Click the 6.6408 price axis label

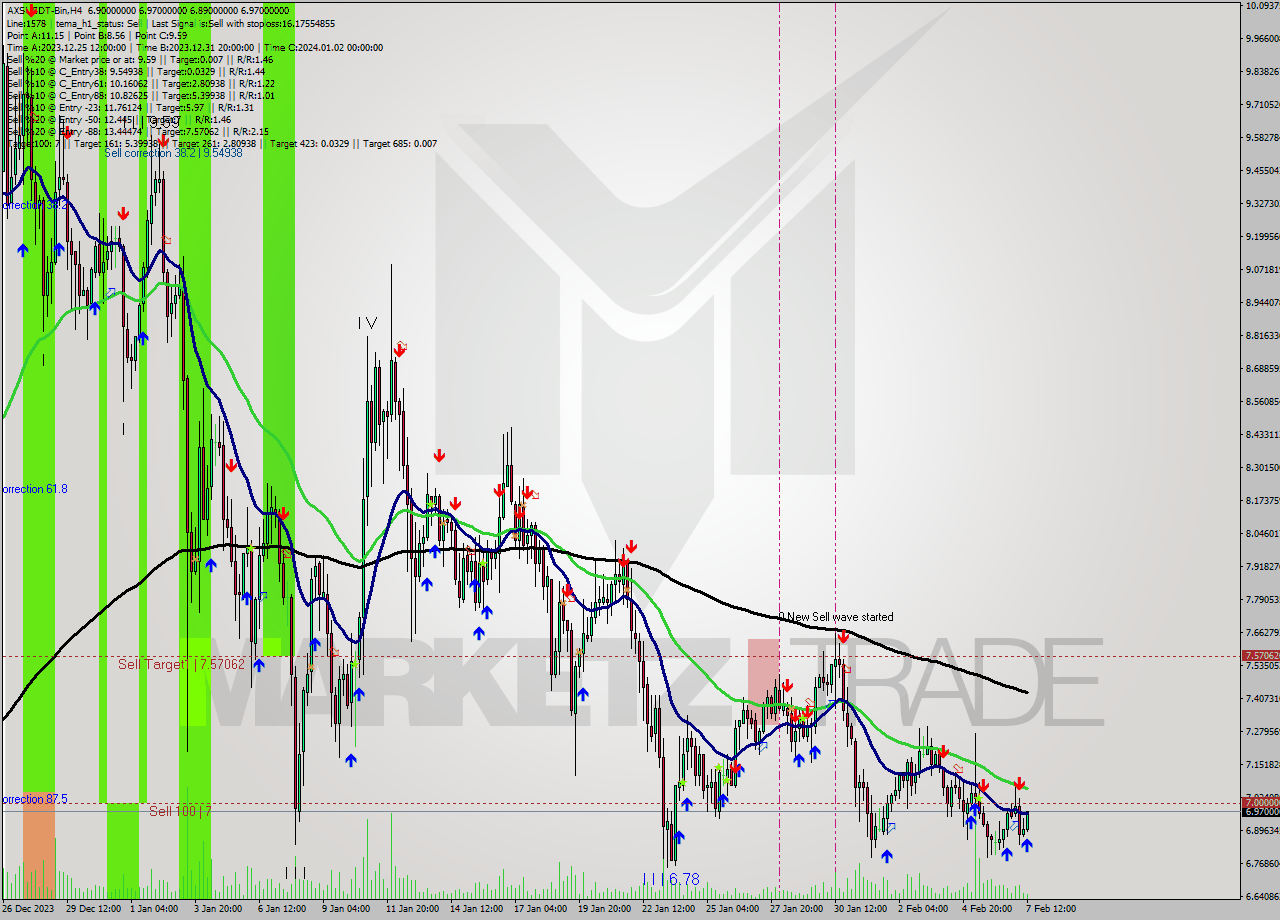click(x=1261, y=897)
